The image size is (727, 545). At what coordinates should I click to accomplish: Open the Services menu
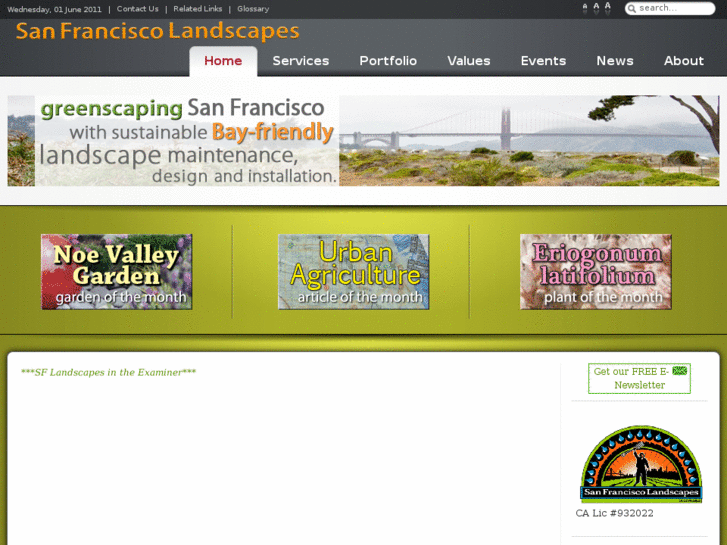pyautogui.click(x=300, y=61)
